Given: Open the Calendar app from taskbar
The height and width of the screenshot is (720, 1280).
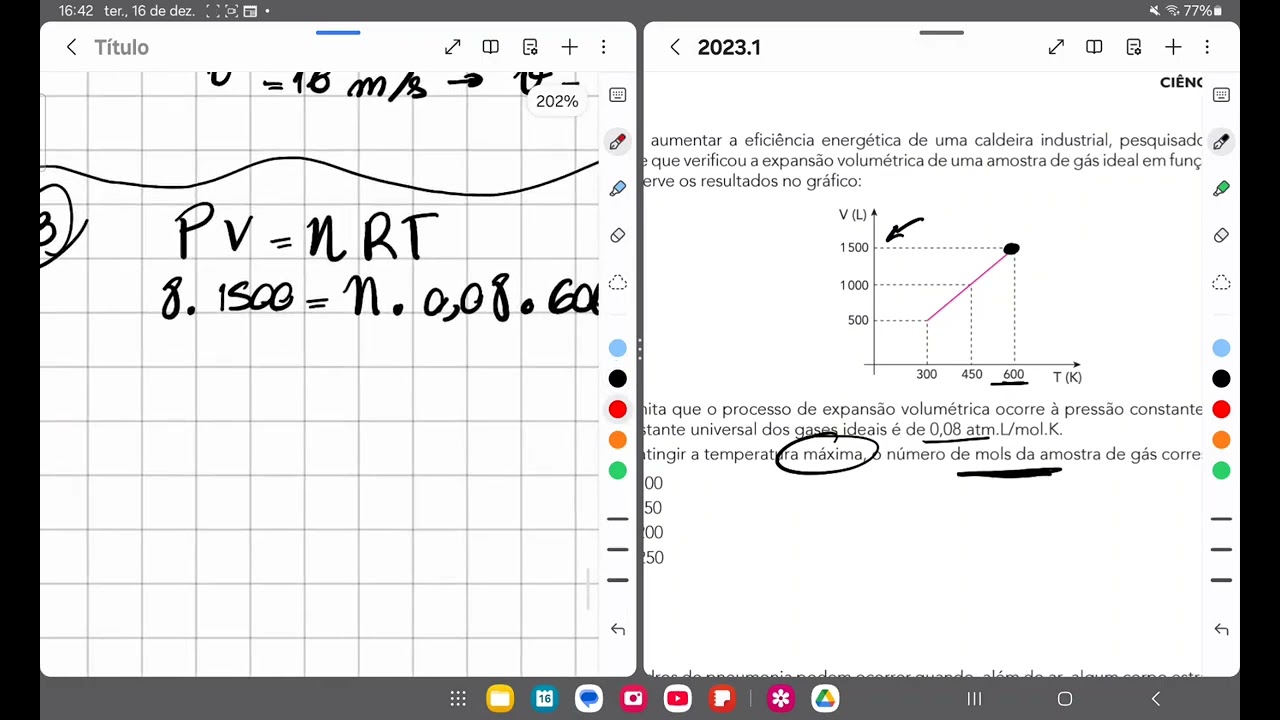Looking at the screenshot, I should (x=544, y=699).
